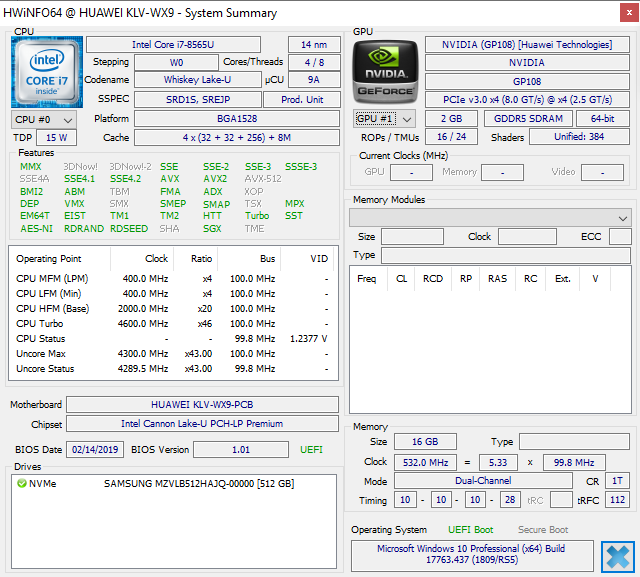The image size is (640, 577).
Task: Click the CR value 1T
Action: [617, 481]
